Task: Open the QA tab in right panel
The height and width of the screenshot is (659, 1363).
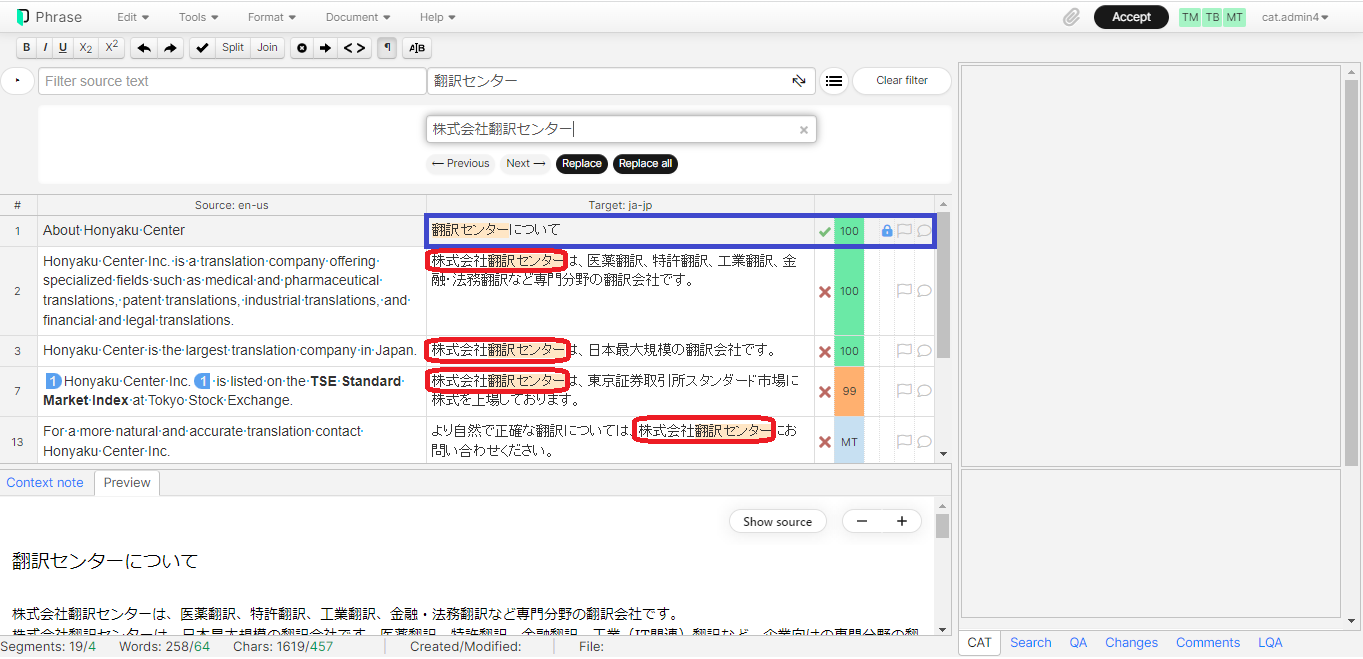Action: (x=1078, y=643)
